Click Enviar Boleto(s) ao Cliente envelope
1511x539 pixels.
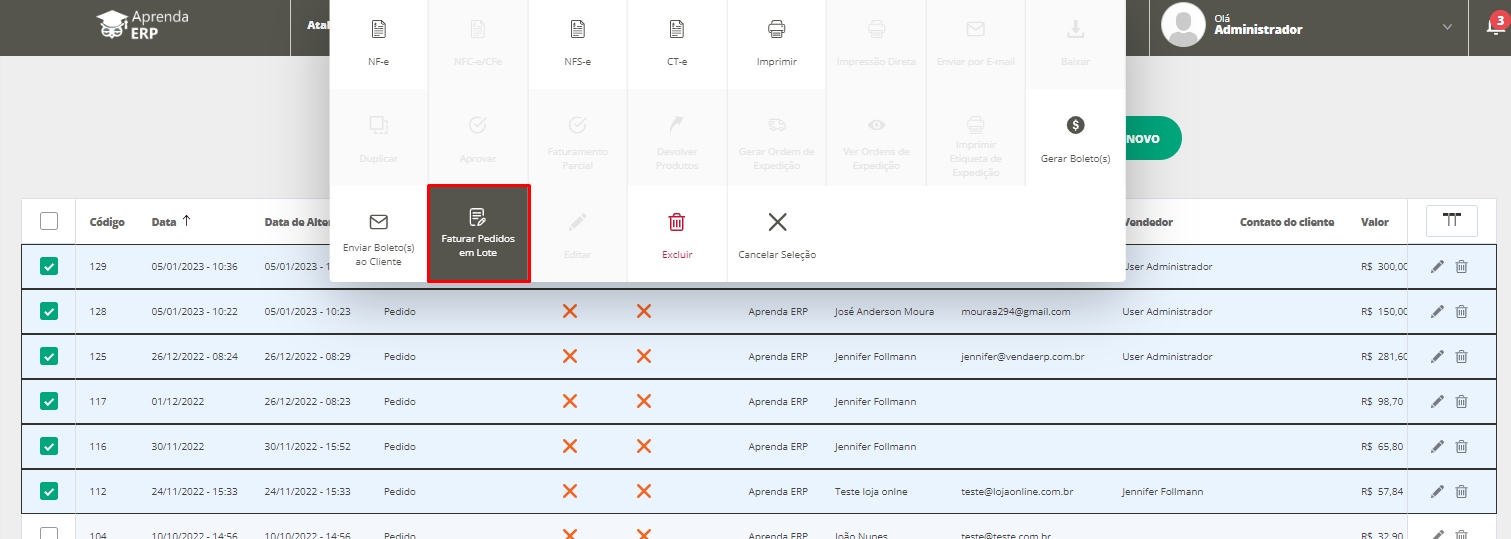378,222
